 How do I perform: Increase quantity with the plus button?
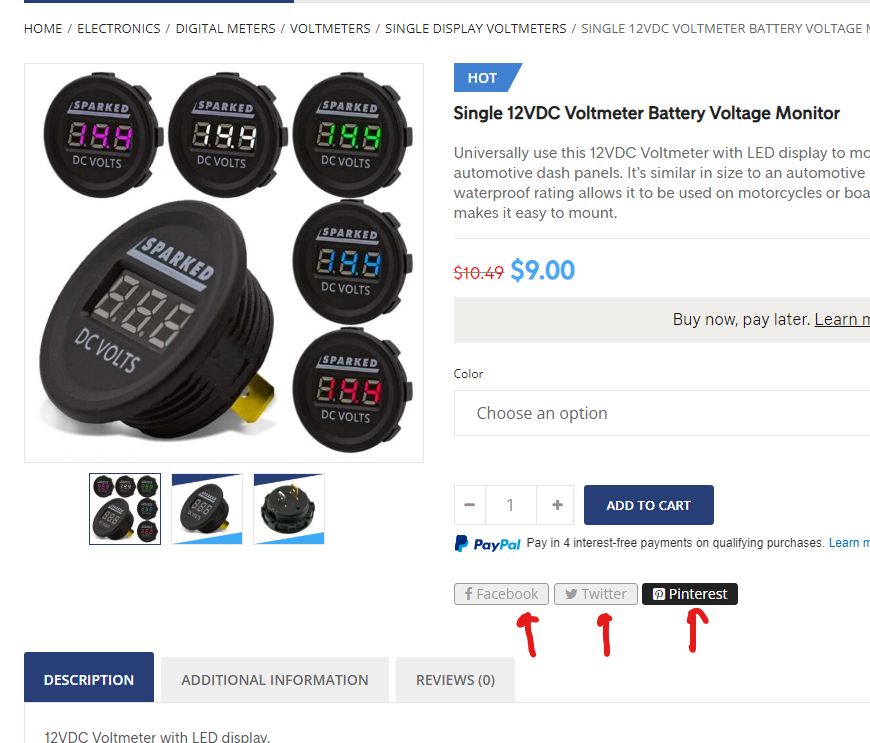coord(557,505)
